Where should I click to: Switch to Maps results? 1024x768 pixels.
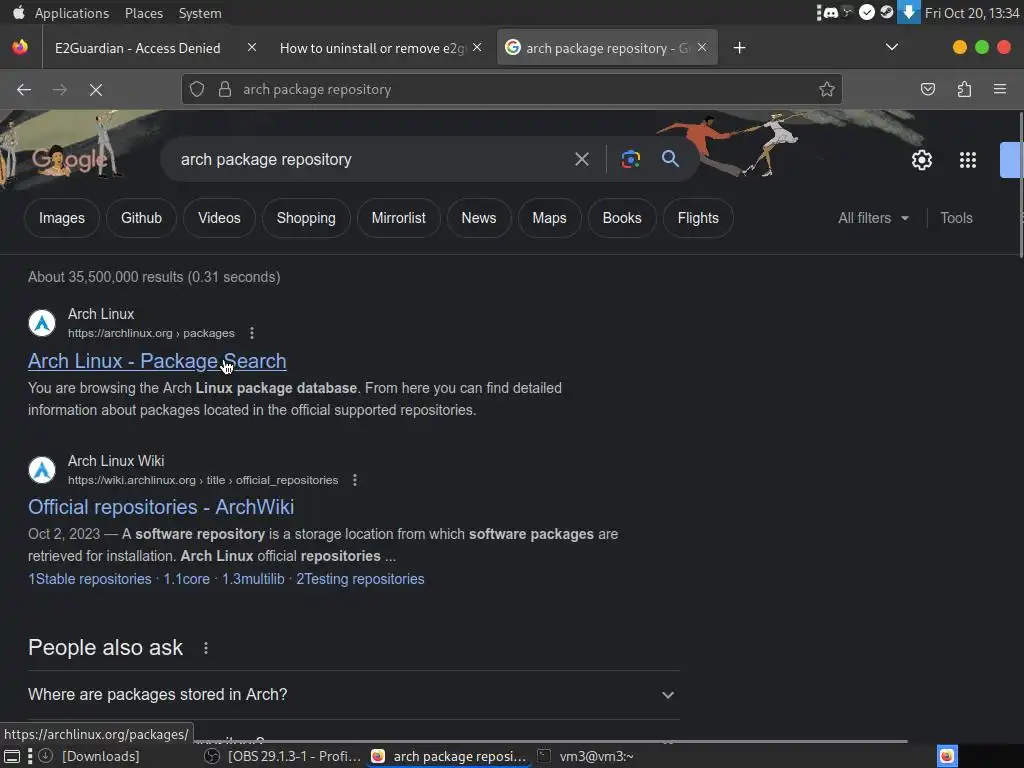point(549,218)
